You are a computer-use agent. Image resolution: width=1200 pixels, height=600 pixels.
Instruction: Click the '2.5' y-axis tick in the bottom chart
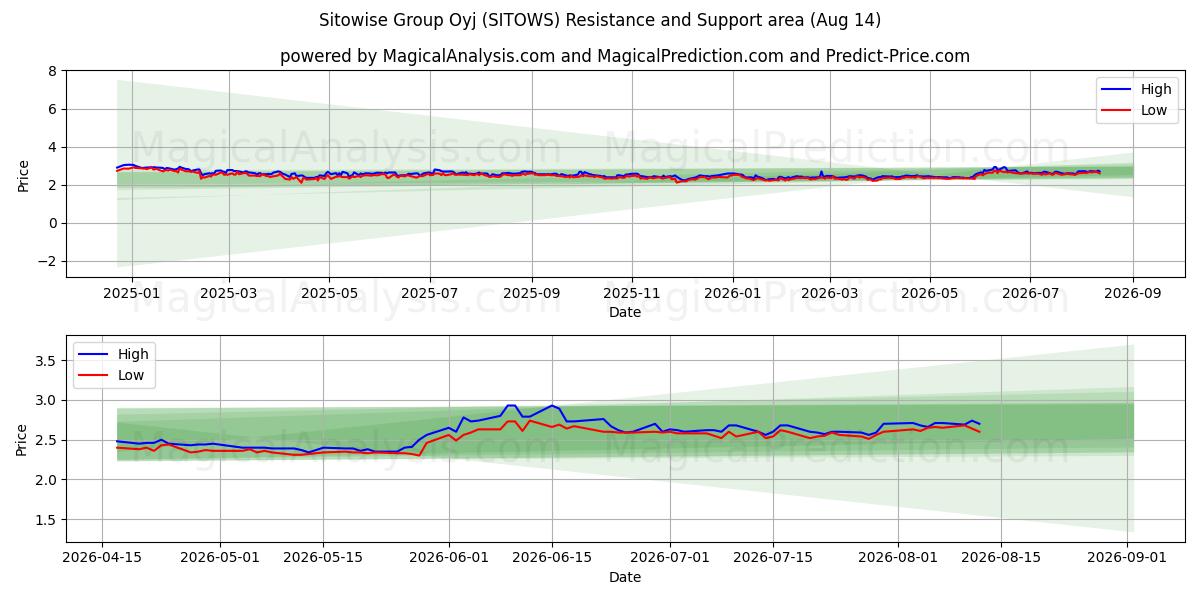point(48,440)
